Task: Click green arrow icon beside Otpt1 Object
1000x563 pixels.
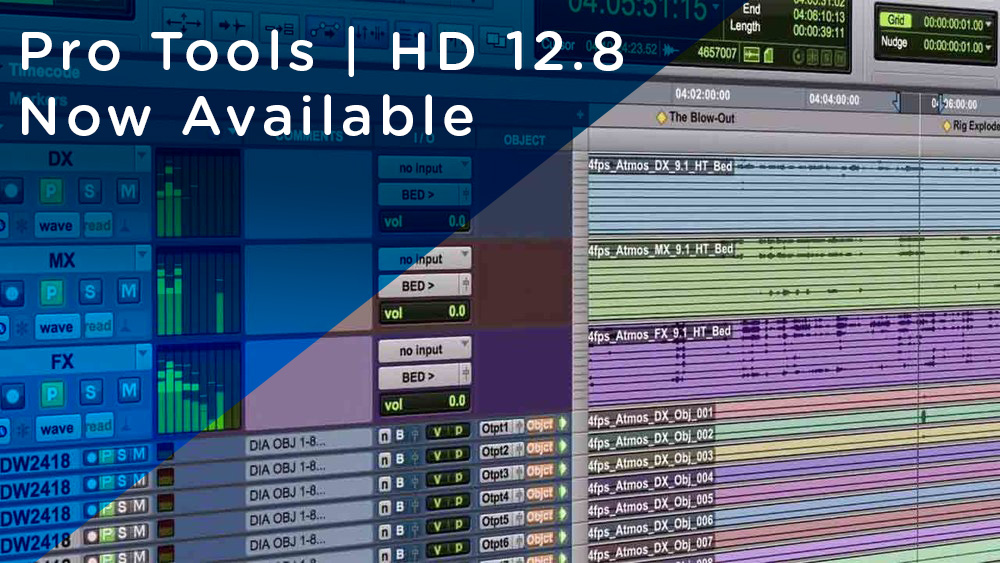Action: [x=562, y=423]
